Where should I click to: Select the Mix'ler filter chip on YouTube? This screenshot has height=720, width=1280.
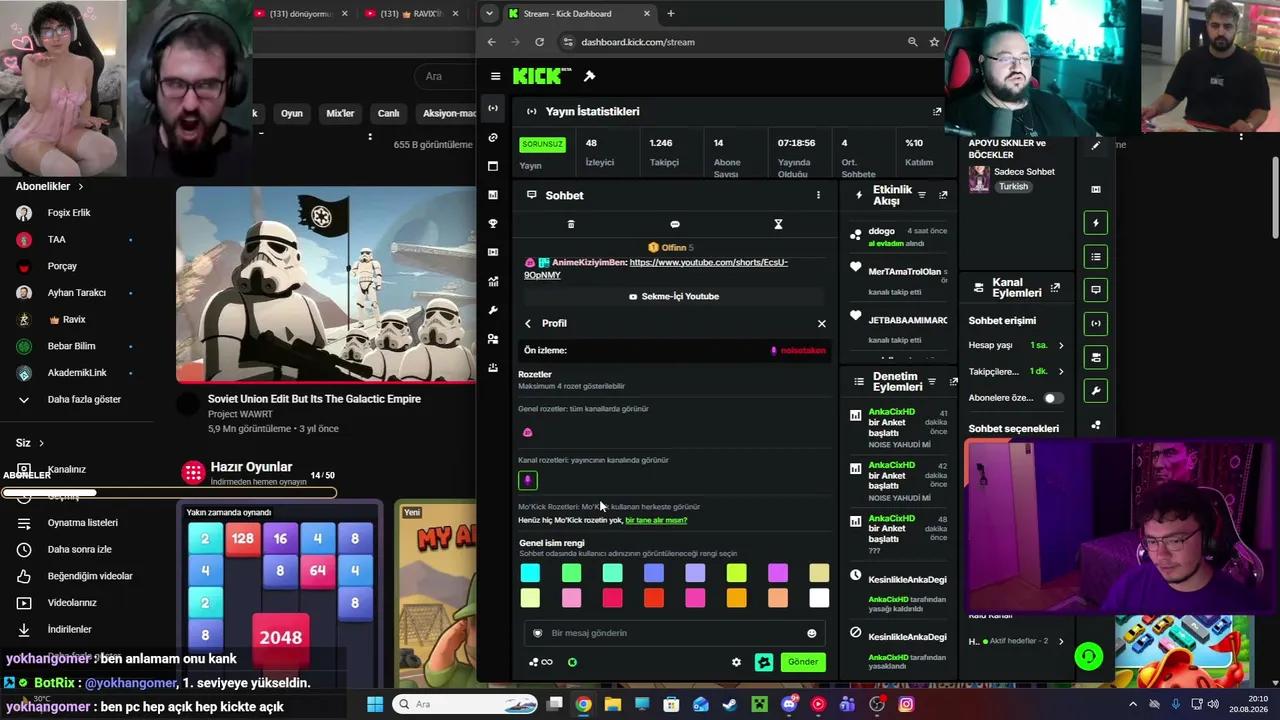(340, 113)
